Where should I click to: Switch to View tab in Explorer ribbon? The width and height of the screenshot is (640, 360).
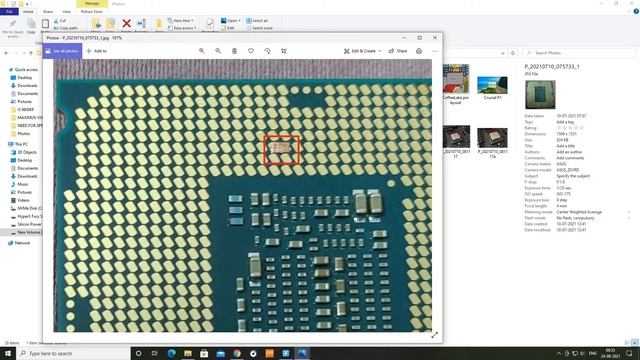pyautogui.click(x=67, y=11)
